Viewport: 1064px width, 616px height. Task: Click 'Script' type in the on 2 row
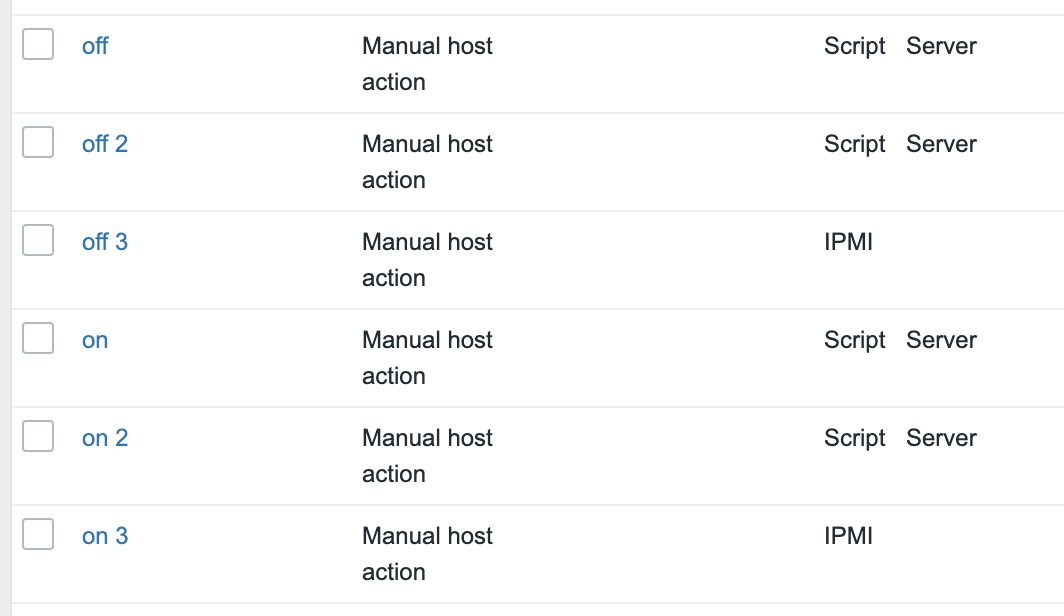pos(854,439)
